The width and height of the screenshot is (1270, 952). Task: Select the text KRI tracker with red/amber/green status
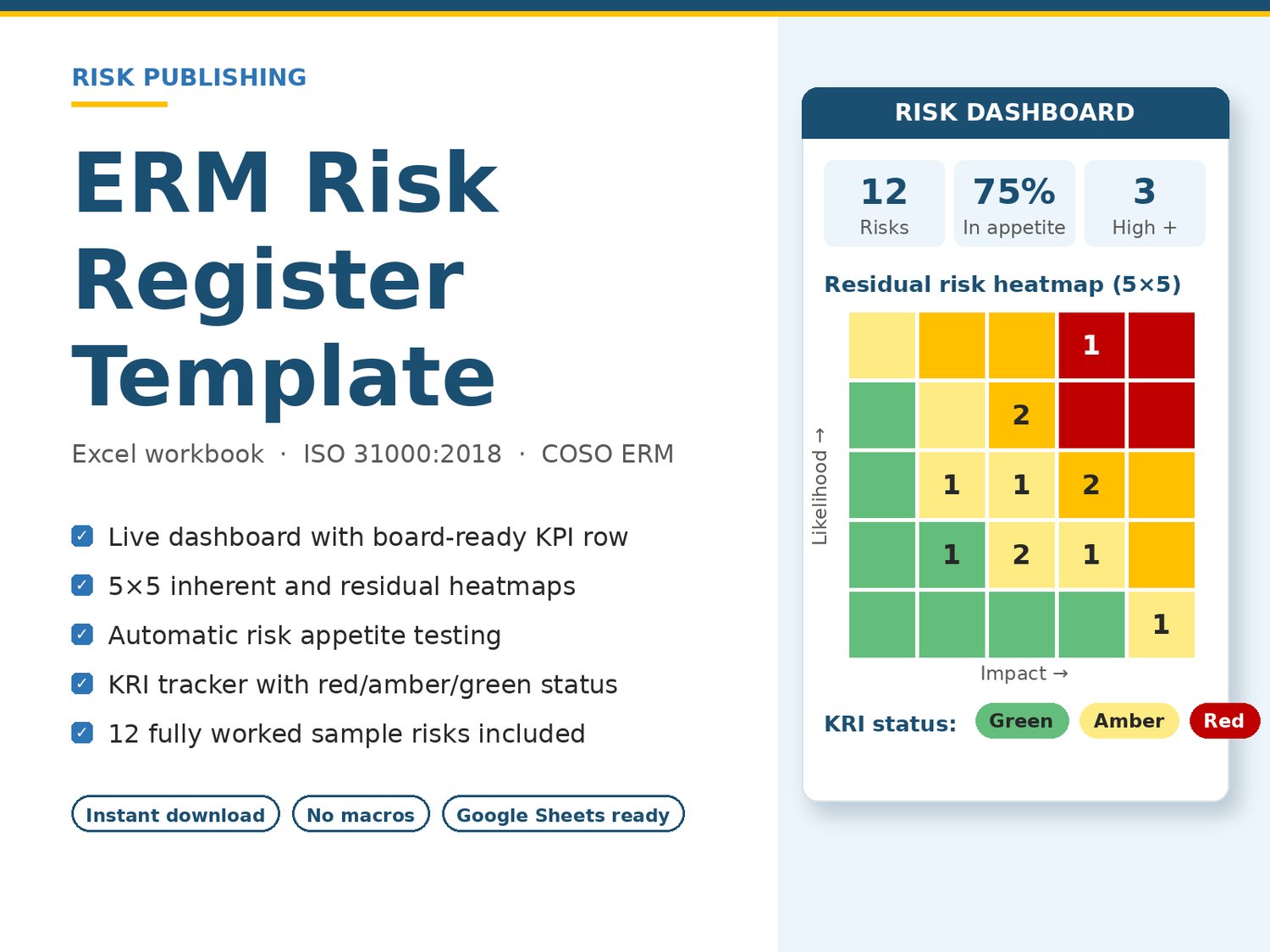pyautogui.click(x=363, y=685)
